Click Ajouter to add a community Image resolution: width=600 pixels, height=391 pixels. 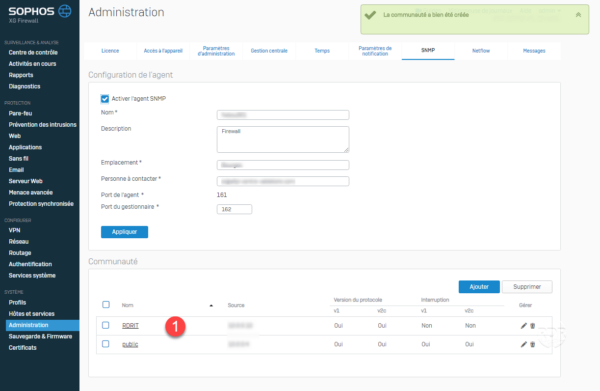[479, 287]
